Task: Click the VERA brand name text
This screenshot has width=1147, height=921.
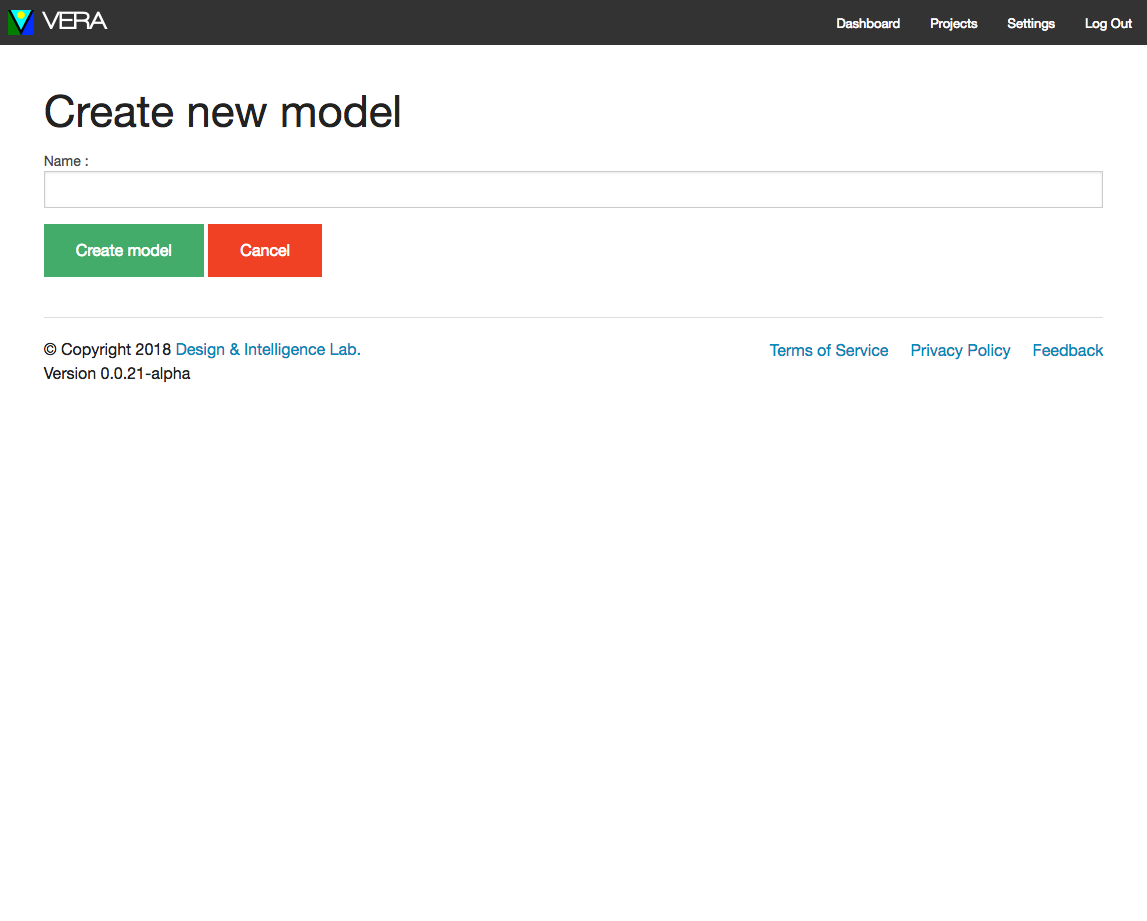Action: (x=75, y=21)
